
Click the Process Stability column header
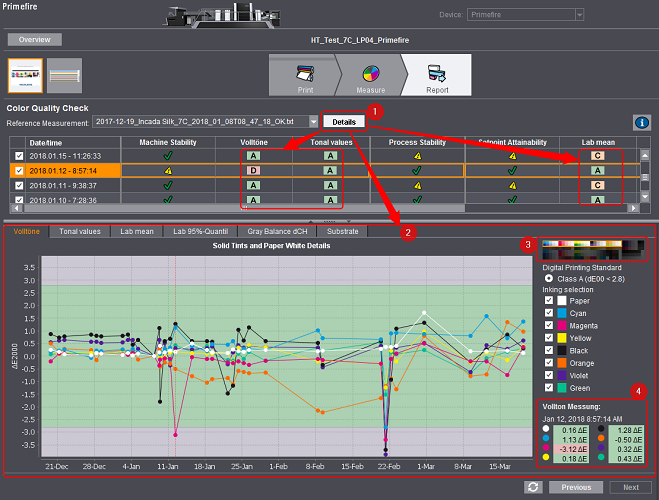tap(417, 142)
